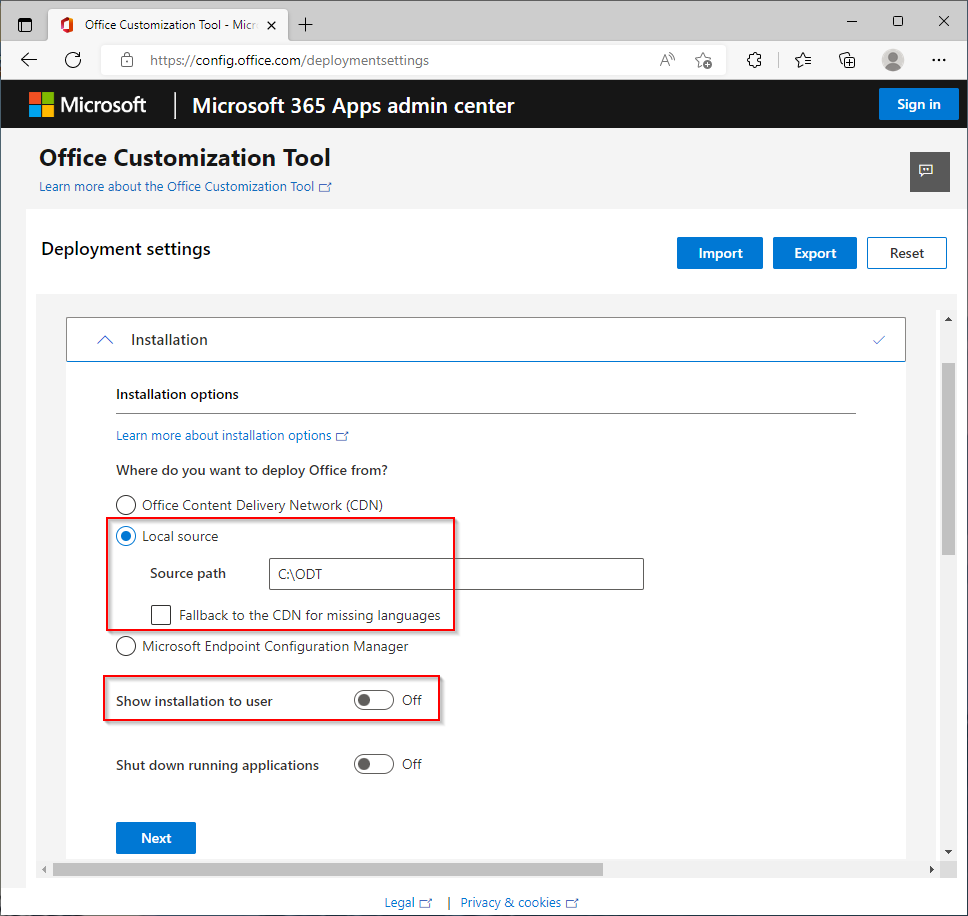Click the browser profile avatar
This screenshot has width=968, height=916.
893,60
